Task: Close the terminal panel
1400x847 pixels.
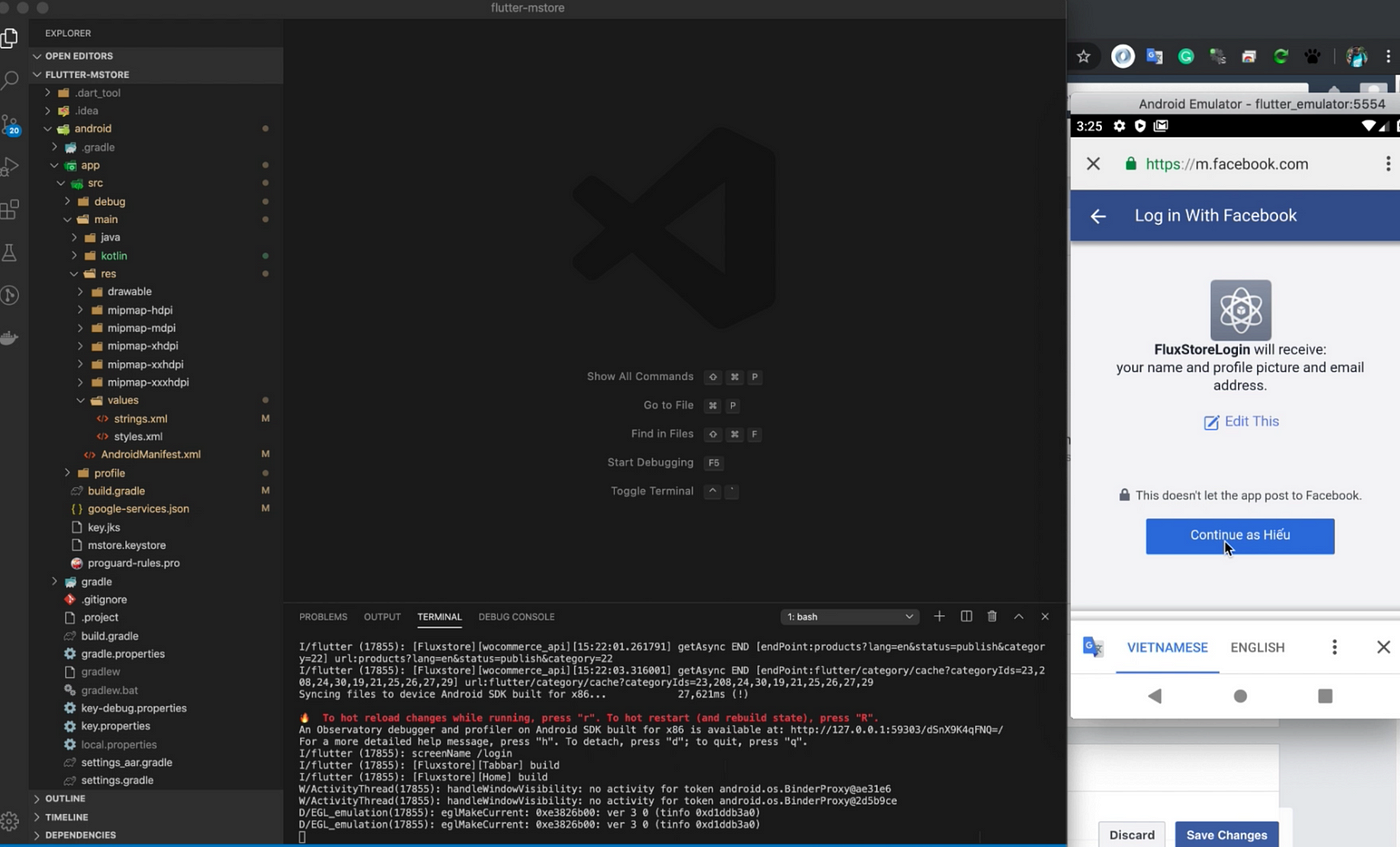Action: [1045, 616]
